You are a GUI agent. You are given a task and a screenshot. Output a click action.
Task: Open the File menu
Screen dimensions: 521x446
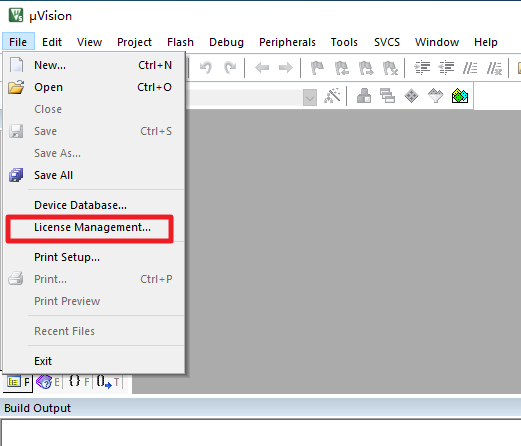tap(18, 42)
